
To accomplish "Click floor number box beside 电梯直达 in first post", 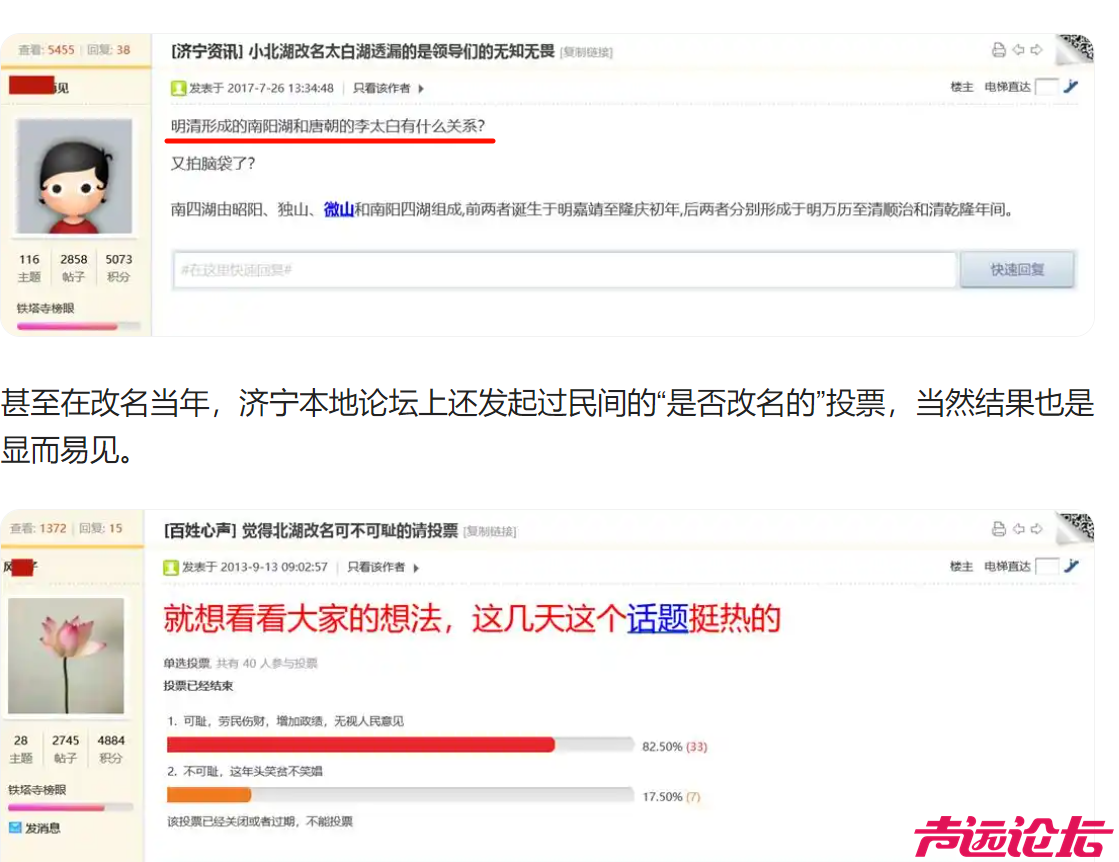I will click(1046, 87).
